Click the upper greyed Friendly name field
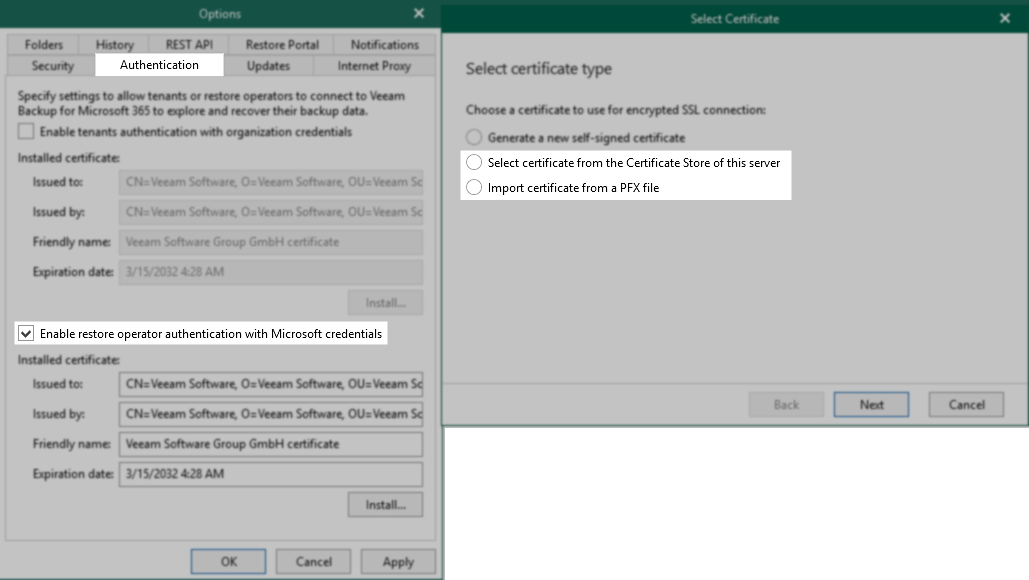This screenshot has width=1029, height=580. 271,242
